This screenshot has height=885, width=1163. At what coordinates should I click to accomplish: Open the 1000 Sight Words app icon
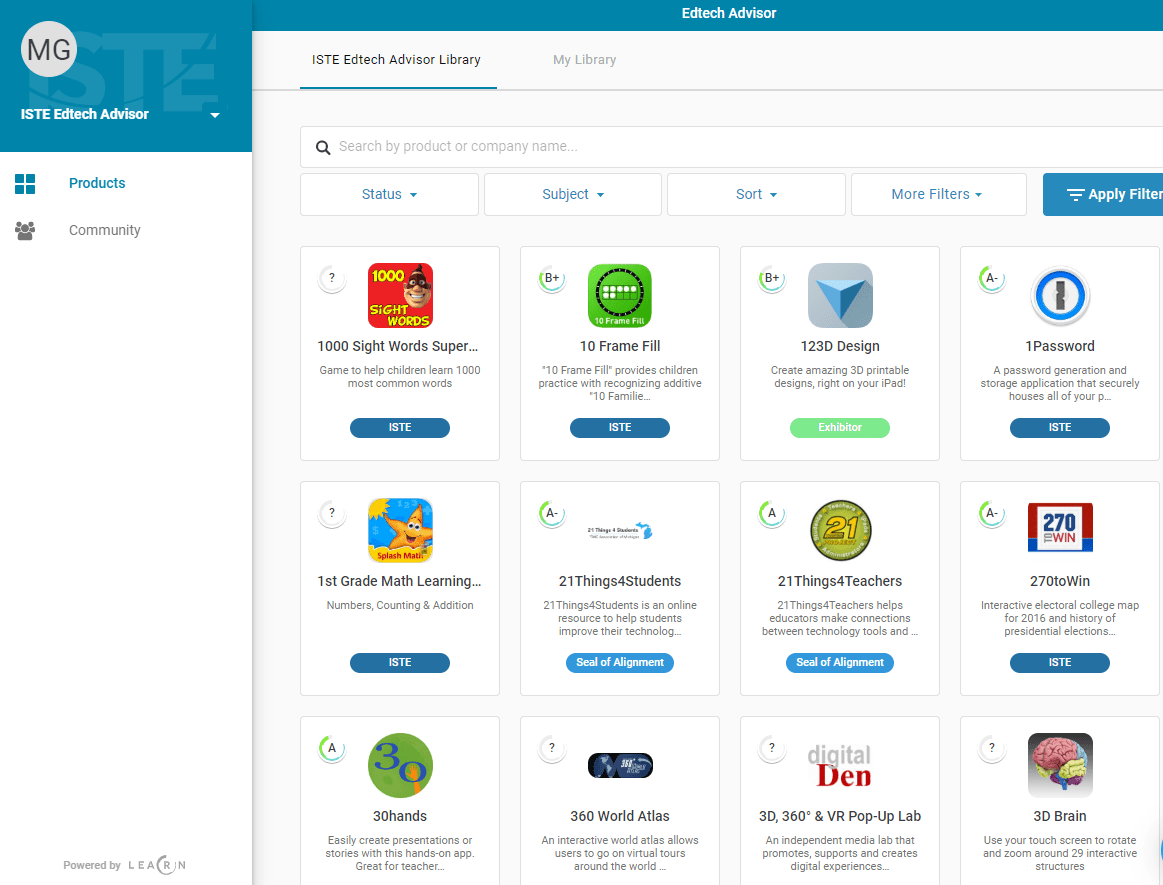pyautogui.click(x=400, y=295)
